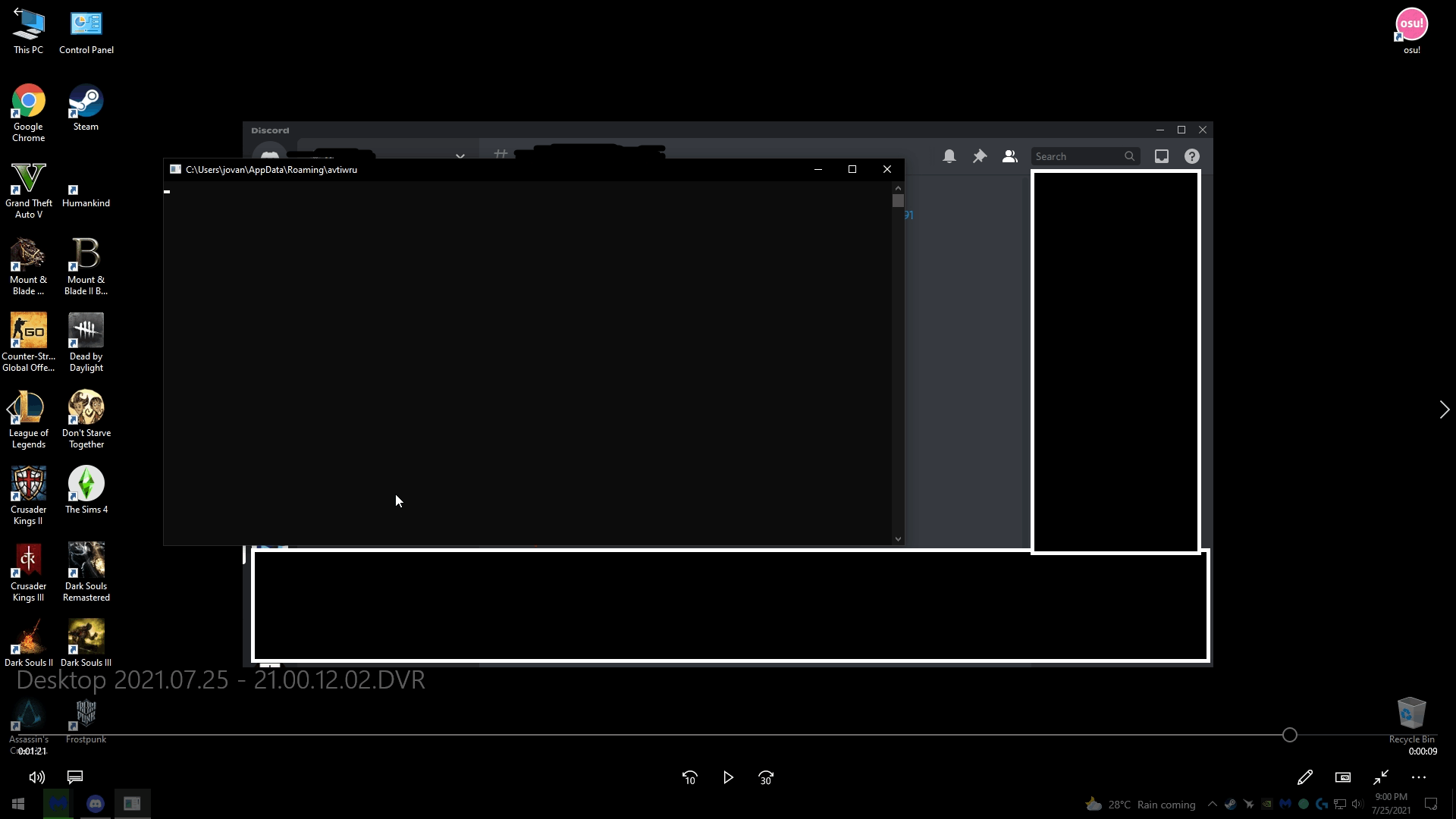The image size is (1456, 819).
Task: Click Discord notification bell icon
Action: click(949, 156)
